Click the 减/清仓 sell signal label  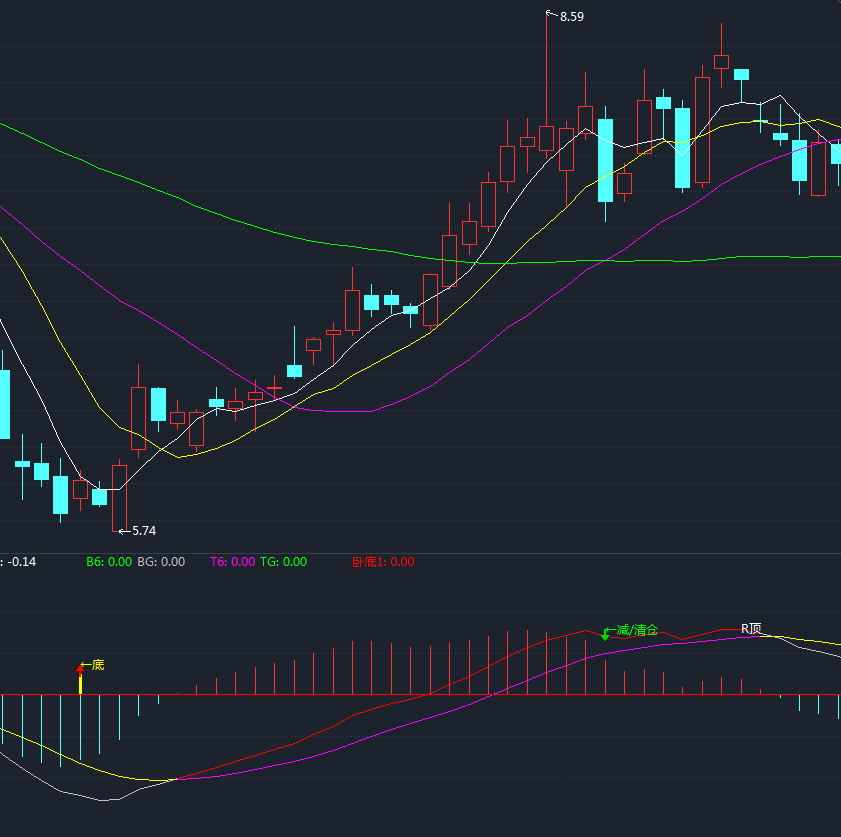coord(637,630)
